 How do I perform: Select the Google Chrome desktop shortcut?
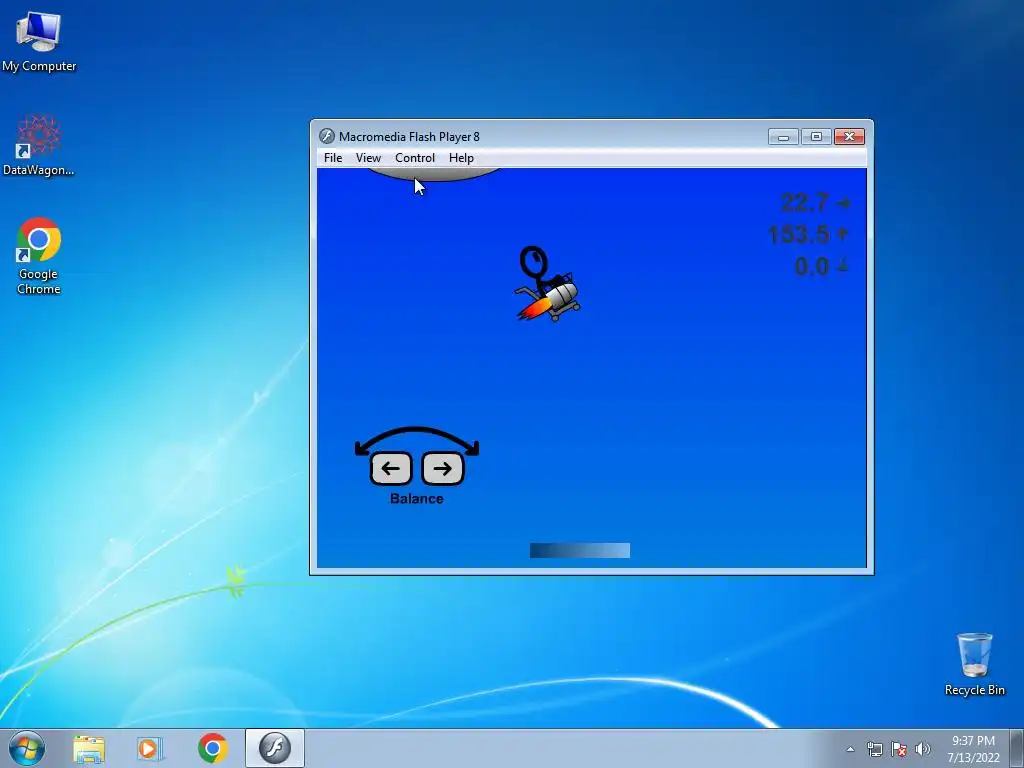[39, 256]
